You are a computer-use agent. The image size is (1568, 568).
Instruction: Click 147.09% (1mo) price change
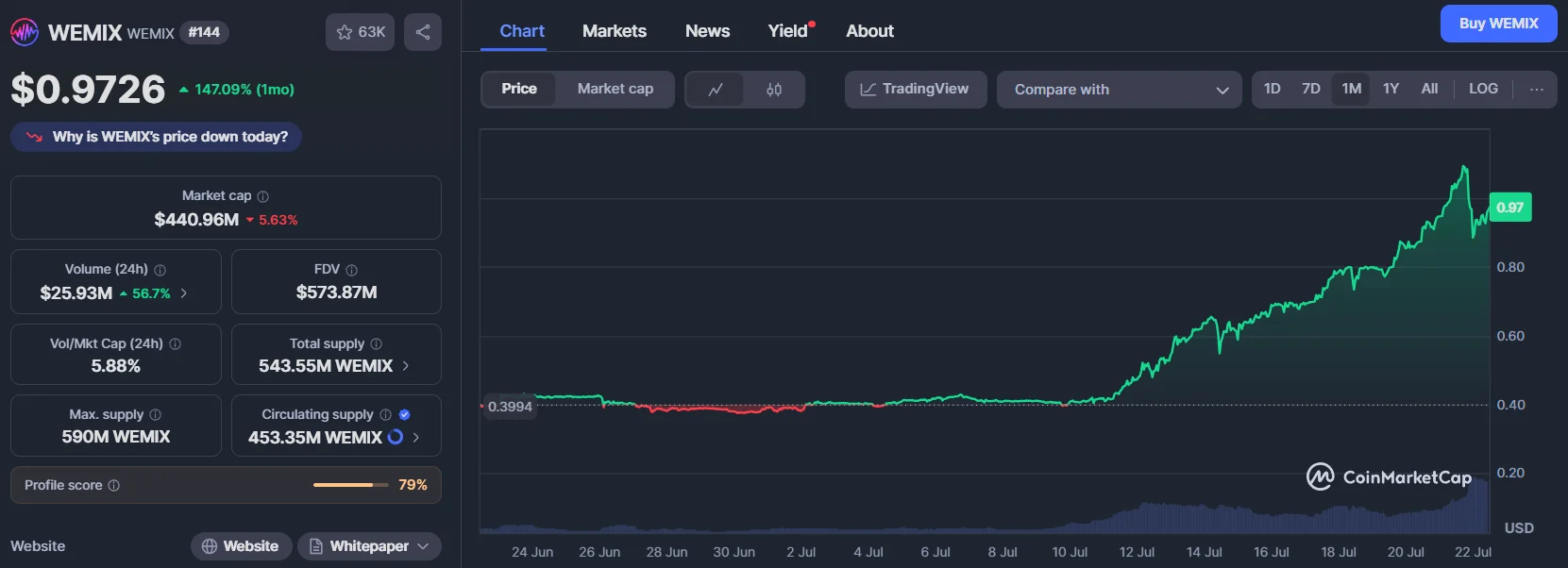(x=236, y=90)
